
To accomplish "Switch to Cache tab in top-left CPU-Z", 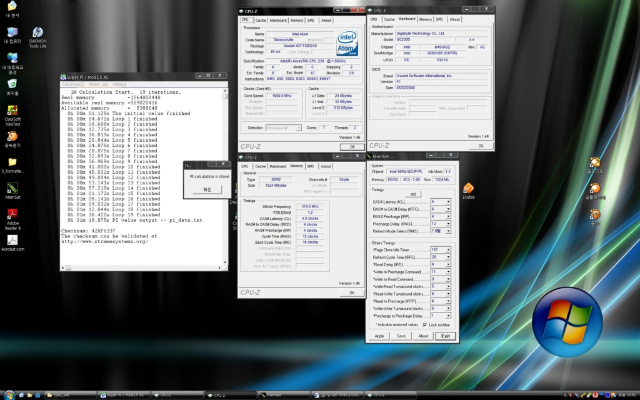I will pyautogui.click(x=260, y=20).
